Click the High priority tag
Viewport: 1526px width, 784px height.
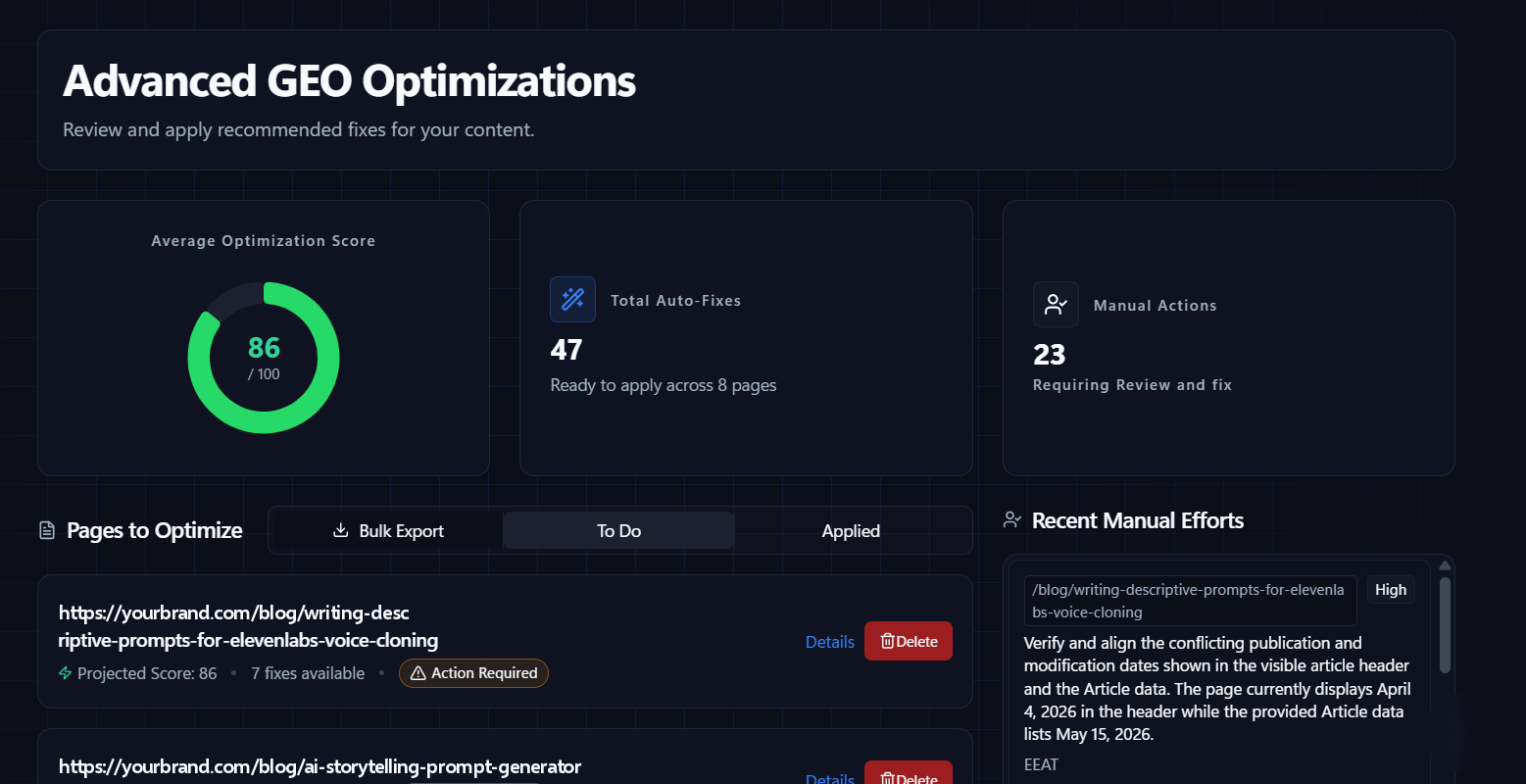(x=1391, y=589)
